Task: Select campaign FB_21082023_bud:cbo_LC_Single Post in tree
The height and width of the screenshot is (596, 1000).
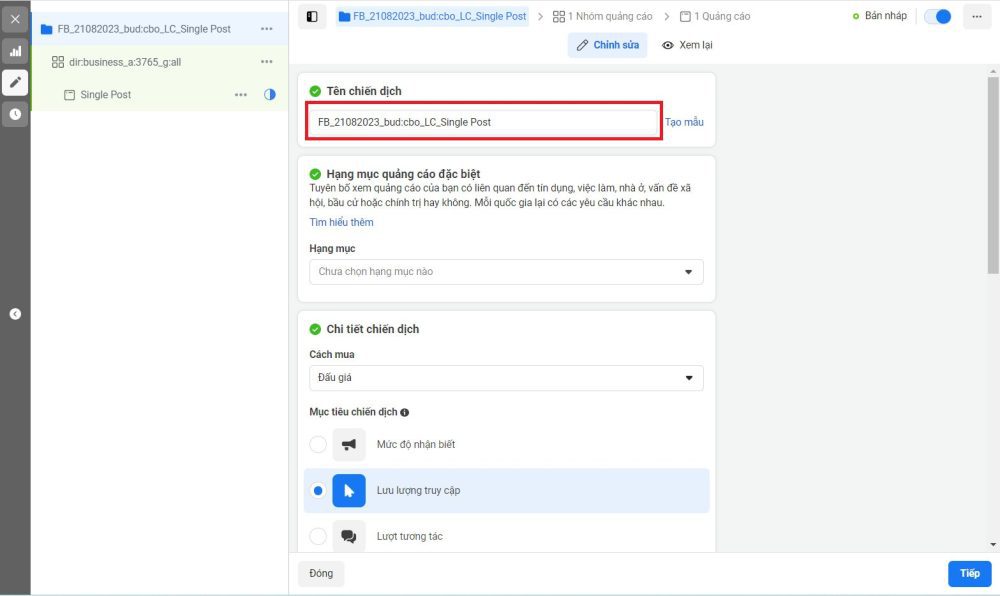Action: tap(144, 29)
